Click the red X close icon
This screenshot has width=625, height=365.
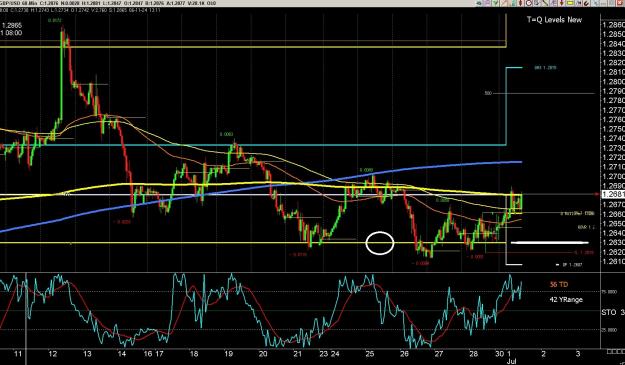pos(620,3)
